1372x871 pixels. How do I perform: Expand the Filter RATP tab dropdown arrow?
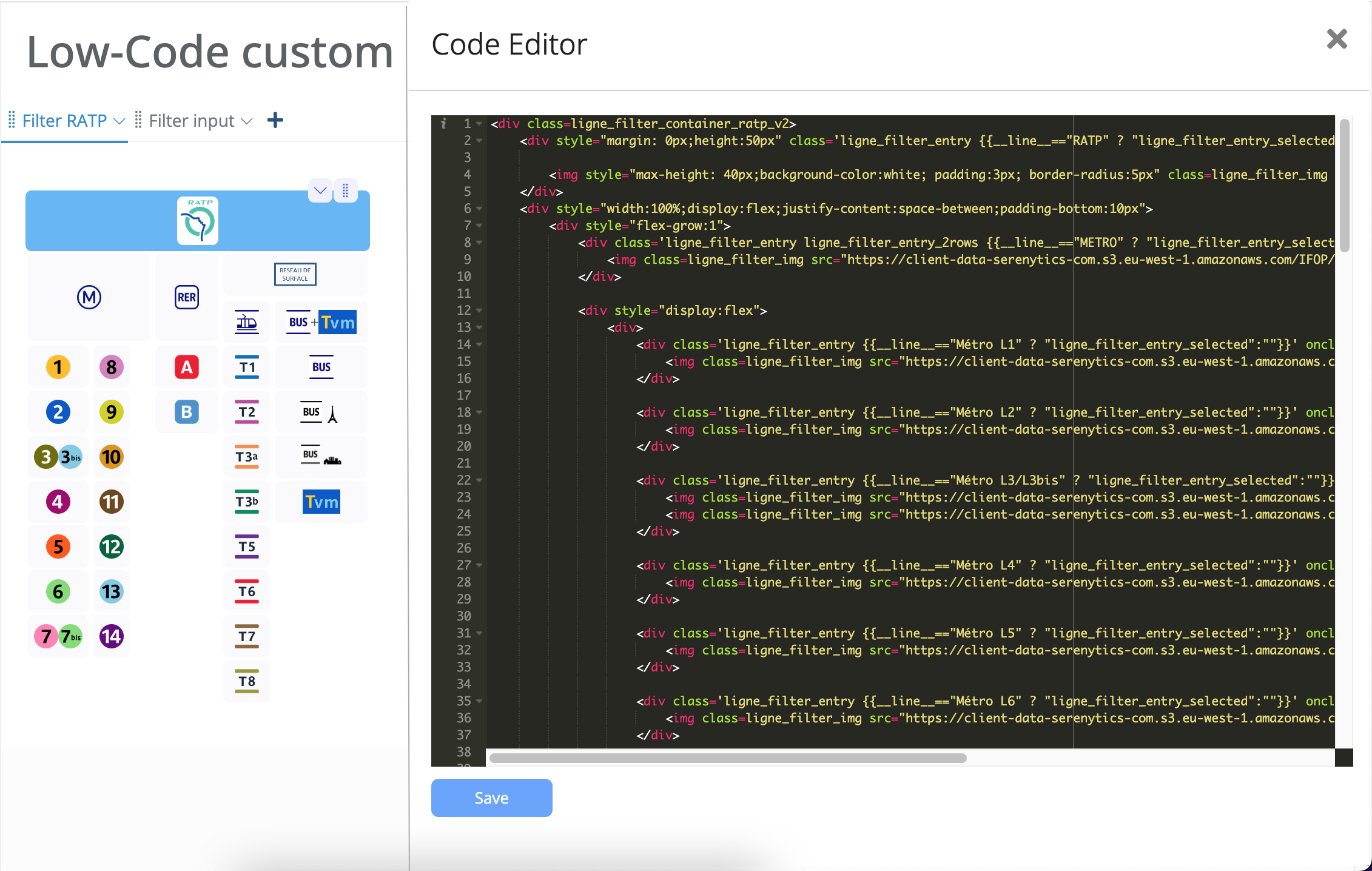pos(119,121)
